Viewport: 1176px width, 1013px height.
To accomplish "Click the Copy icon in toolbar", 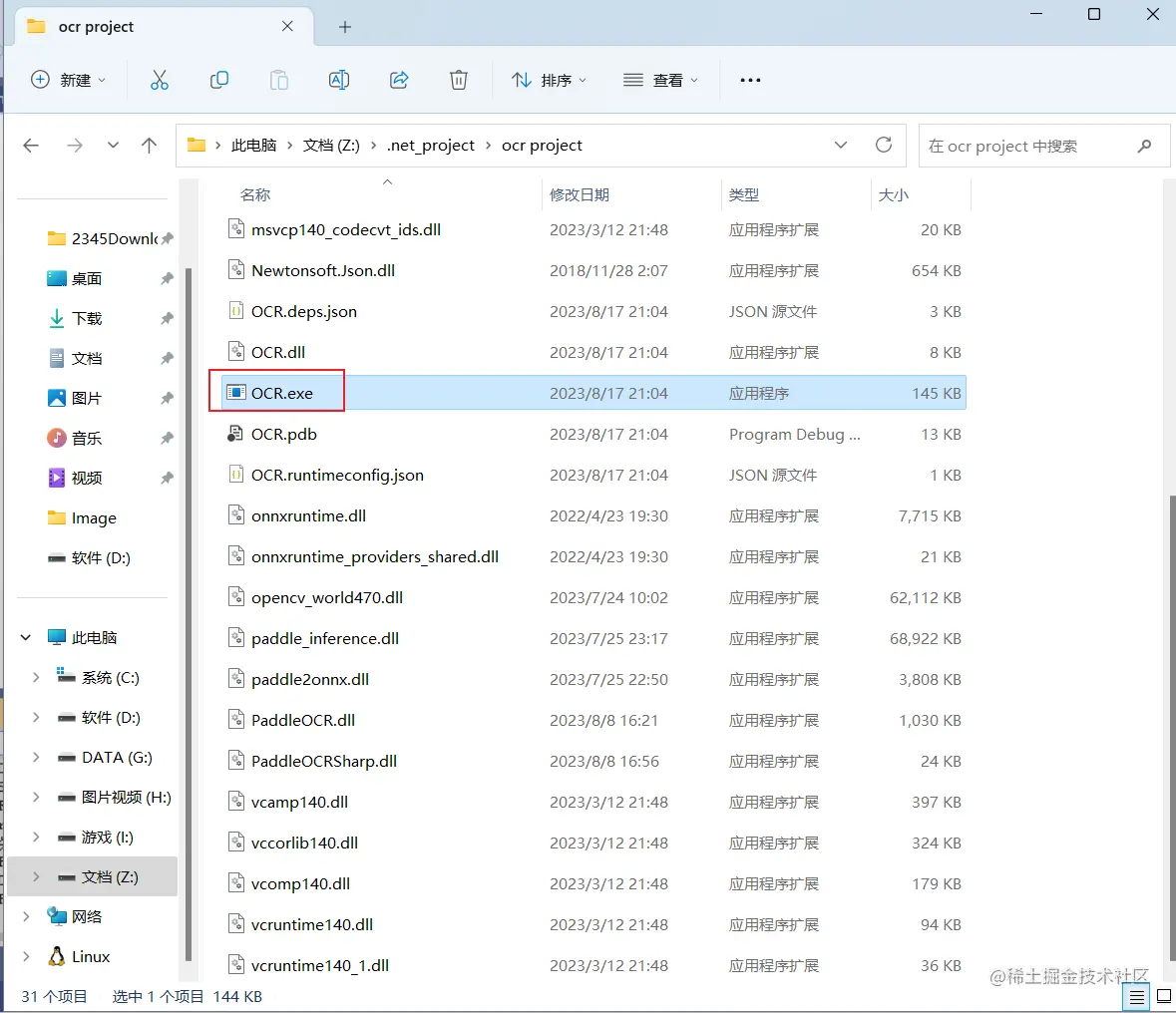I will click(219, 80).
